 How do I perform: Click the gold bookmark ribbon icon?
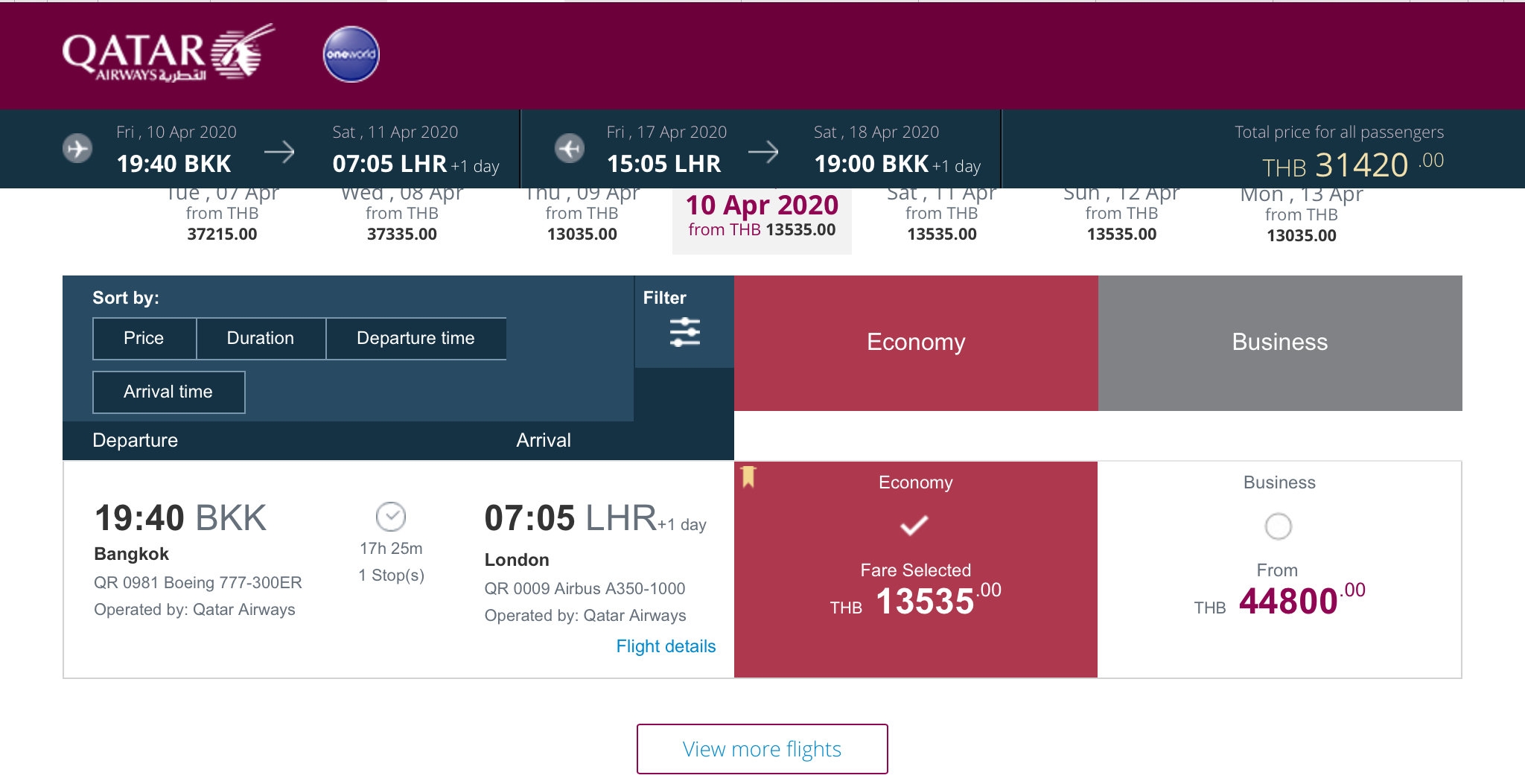749,477
